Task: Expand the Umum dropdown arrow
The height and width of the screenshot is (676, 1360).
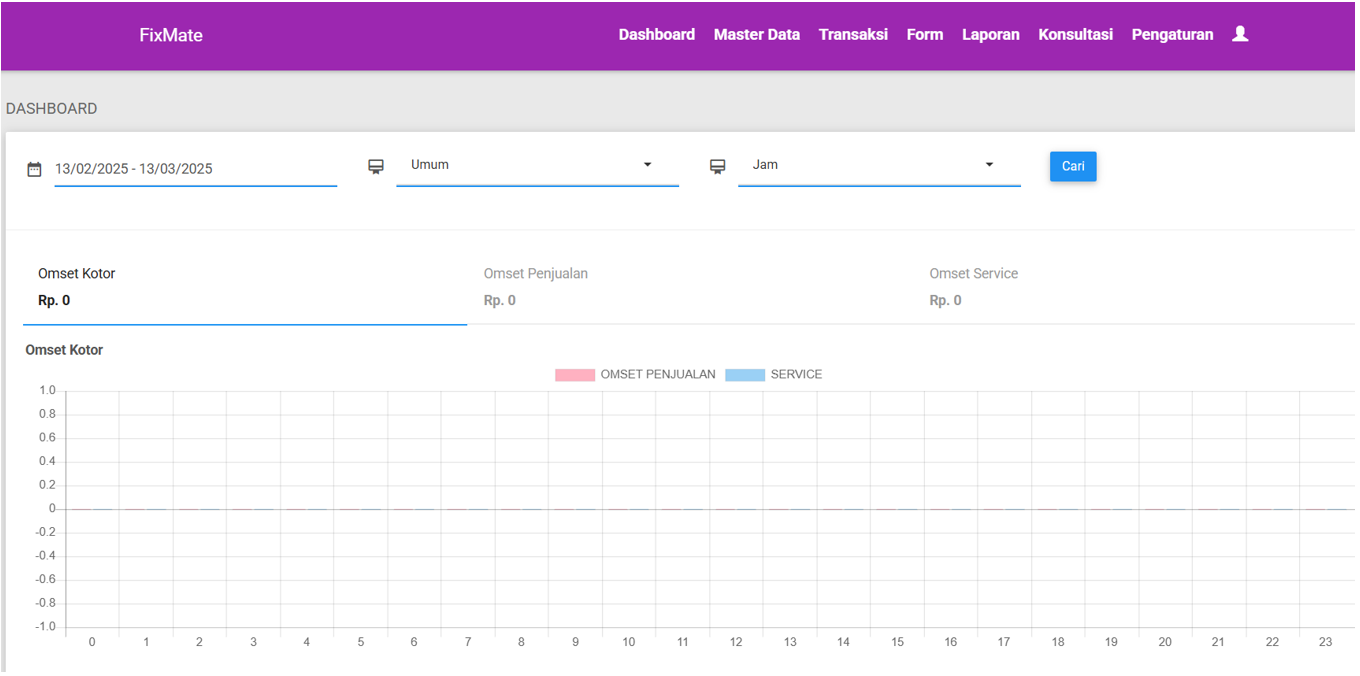Action: pos(647,165)
